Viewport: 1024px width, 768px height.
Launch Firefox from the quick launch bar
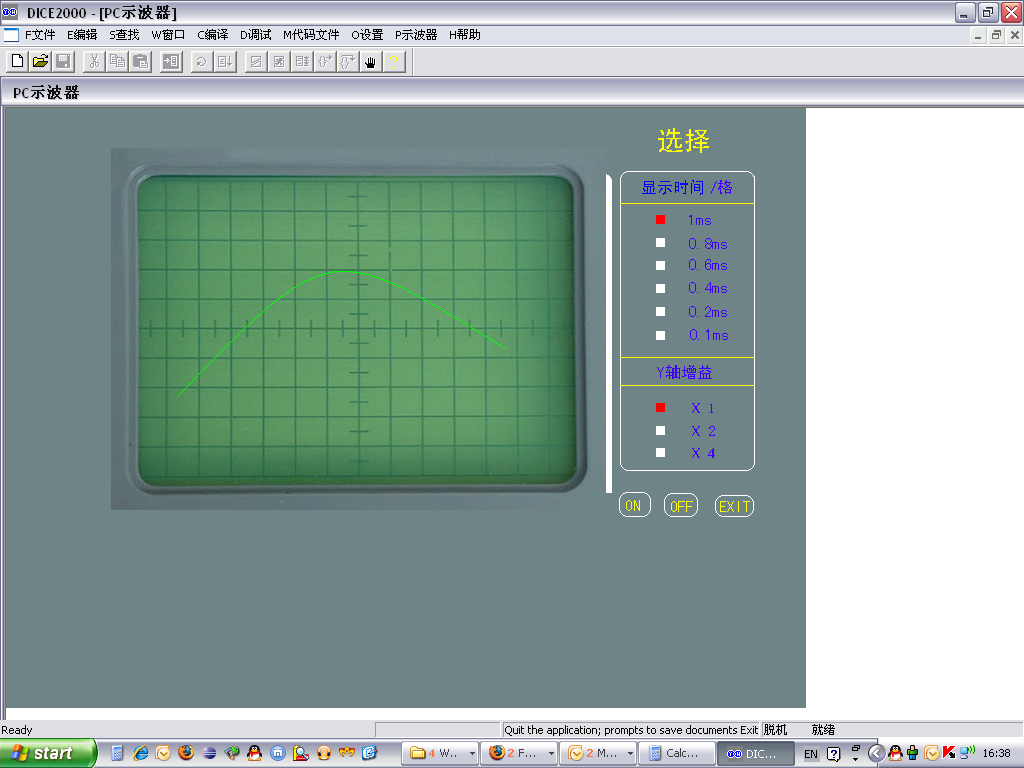tap(186, 753)
